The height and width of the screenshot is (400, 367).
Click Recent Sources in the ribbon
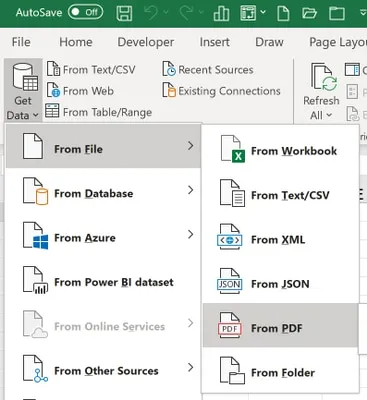pos(208,69)
